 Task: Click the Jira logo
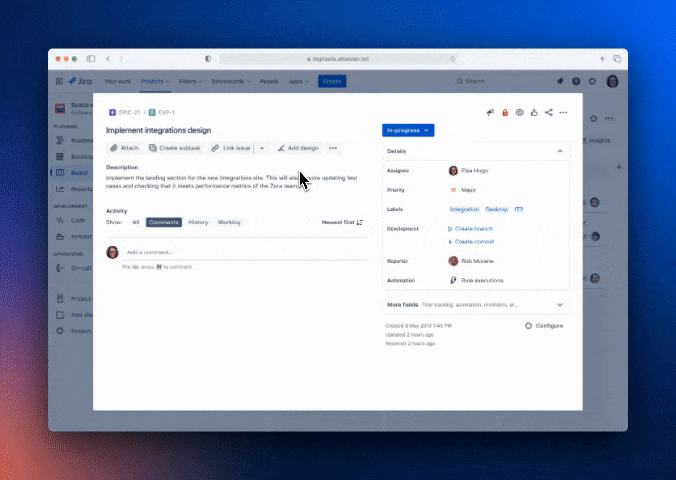[x=80, y=81]
